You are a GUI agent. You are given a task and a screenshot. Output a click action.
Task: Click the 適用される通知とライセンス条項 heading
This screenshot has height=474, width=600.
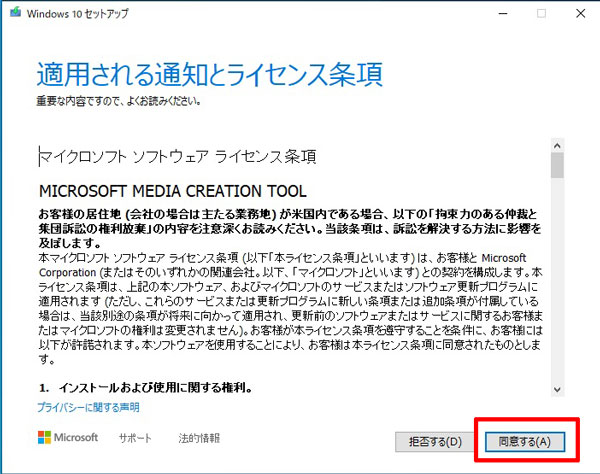pos(210,75)
